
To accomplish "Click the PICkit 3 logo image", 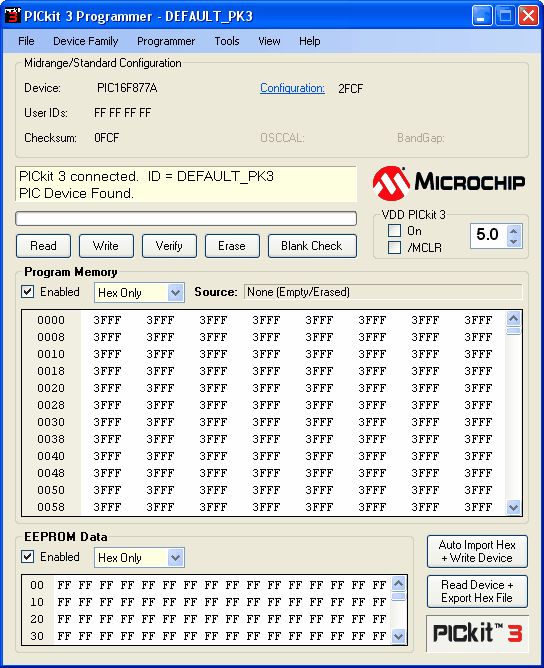I will [477, 633].
